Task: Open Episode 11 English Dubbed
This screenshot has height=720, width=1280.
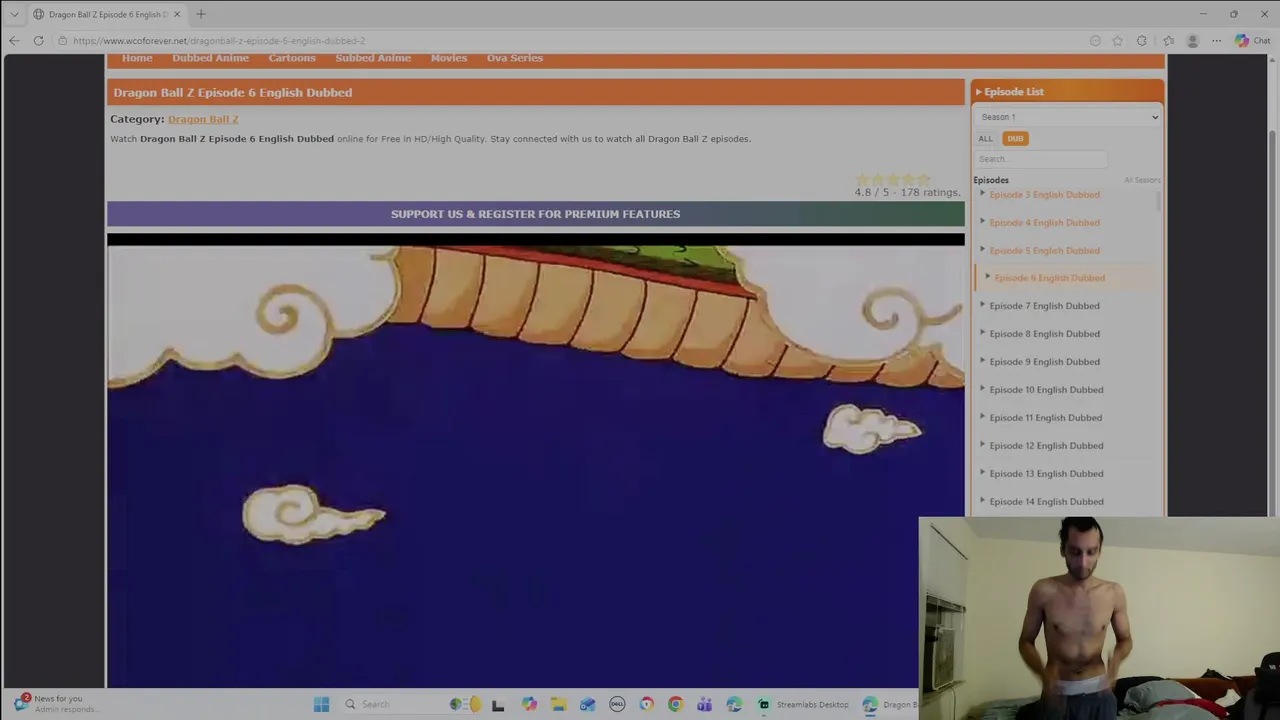Action: pyautogui.click(x=1045, y=418)
